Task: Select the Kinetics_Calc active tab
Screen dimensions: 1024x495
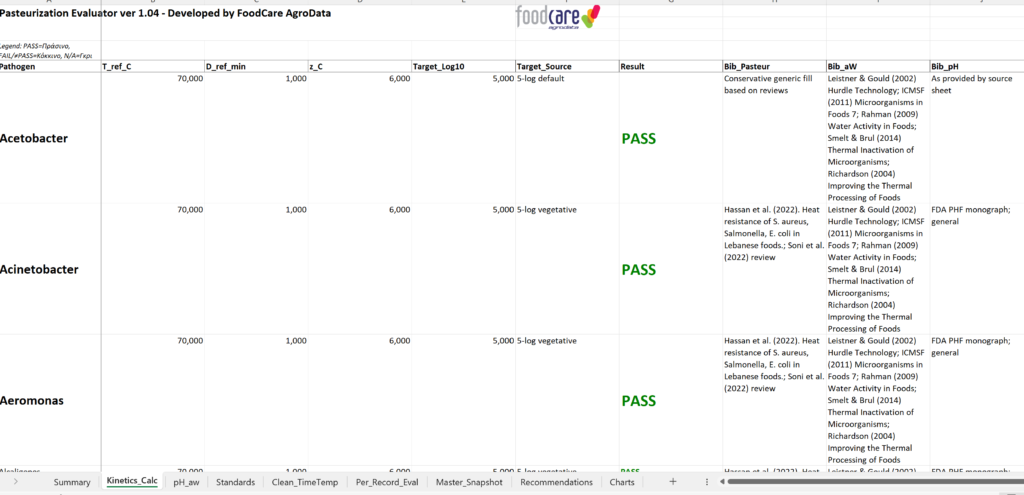Action: [x=132, y=481]
